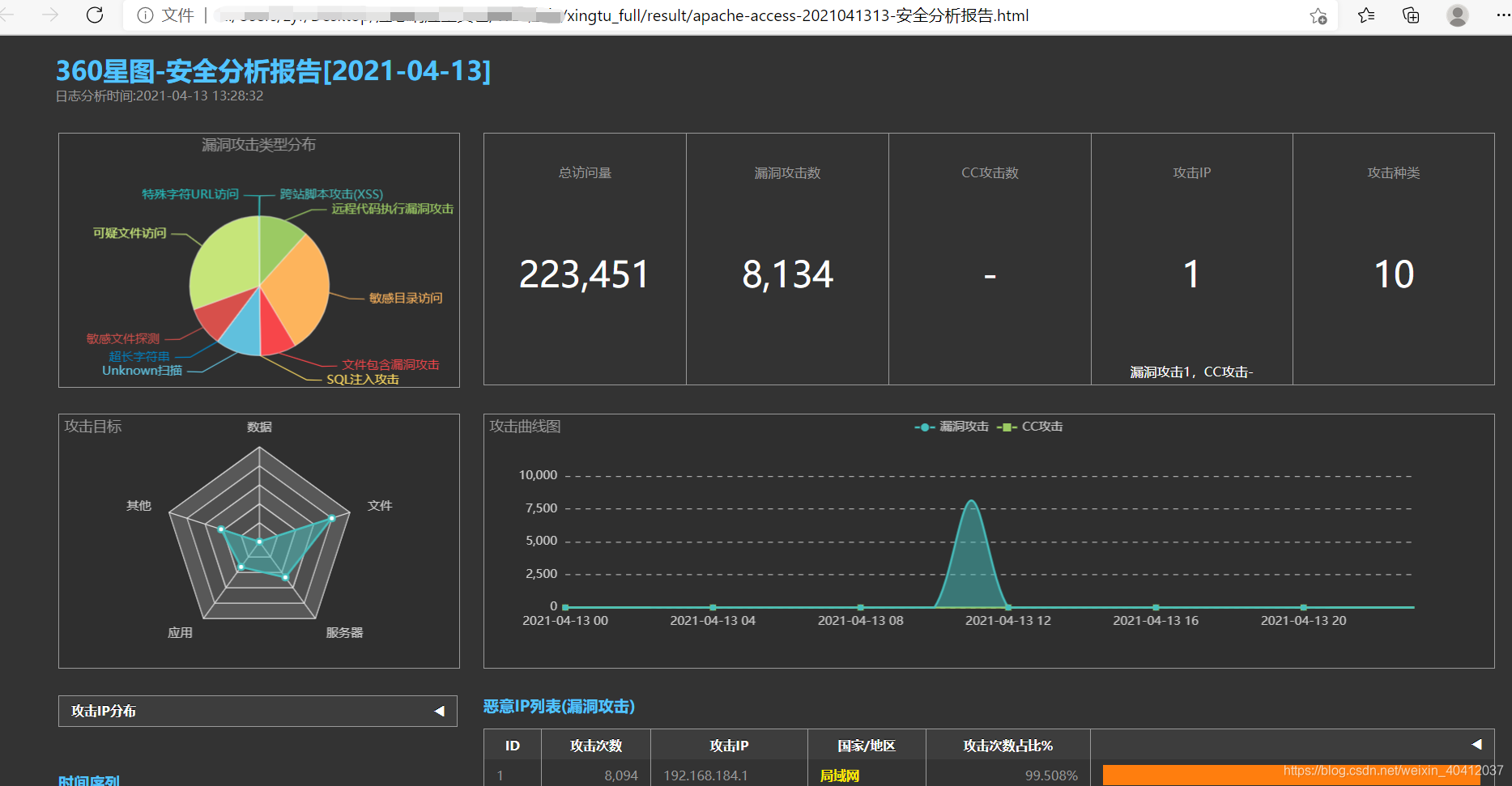The width and height of the screenshot is (1512, 786).
Task: Click the ID column header
Action: 513,746
